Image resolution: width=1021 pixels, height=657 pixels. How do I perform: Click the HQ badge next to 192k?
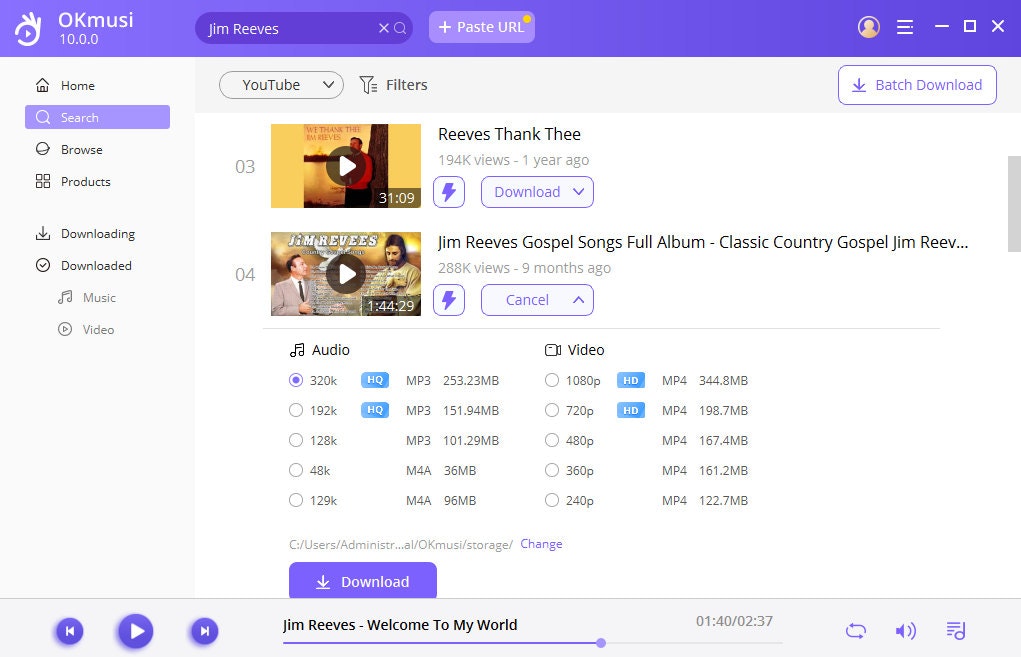click(x=375, y=410)
